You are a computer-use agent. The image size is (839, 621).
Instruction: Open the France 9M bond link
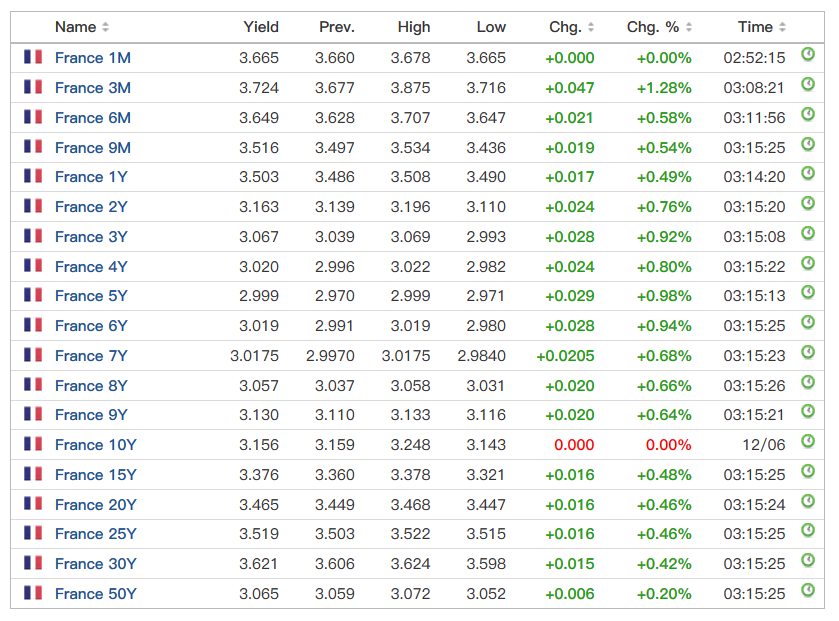pos(93,148)
